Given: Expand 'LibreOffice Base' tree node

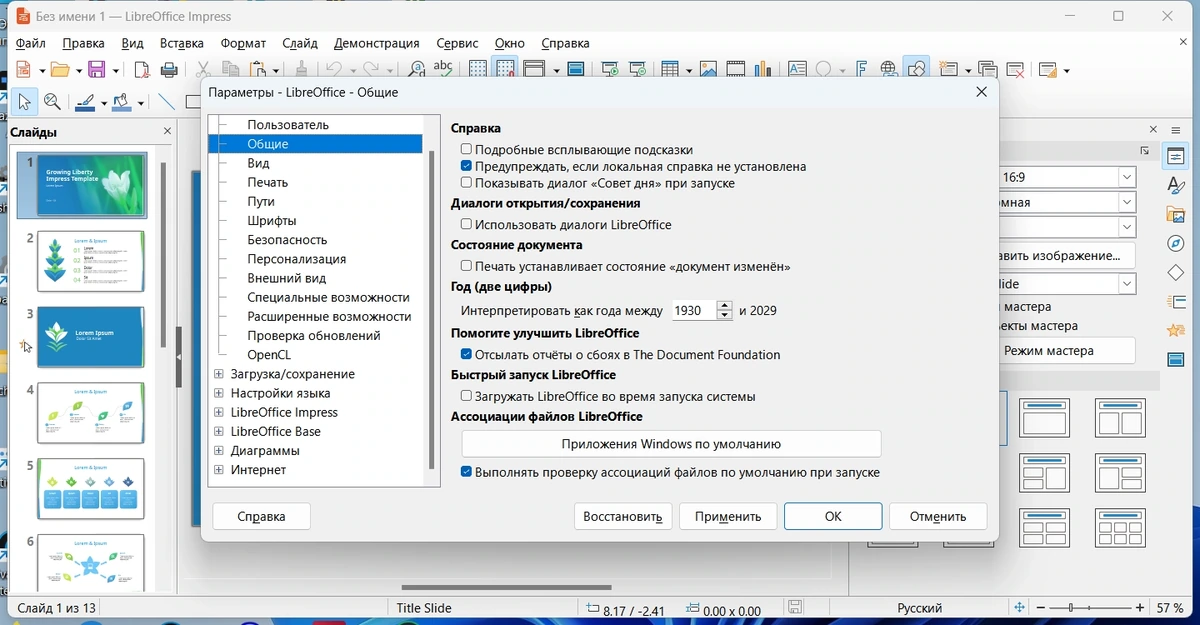Looking at the screenshot, I should click(219, 431).
